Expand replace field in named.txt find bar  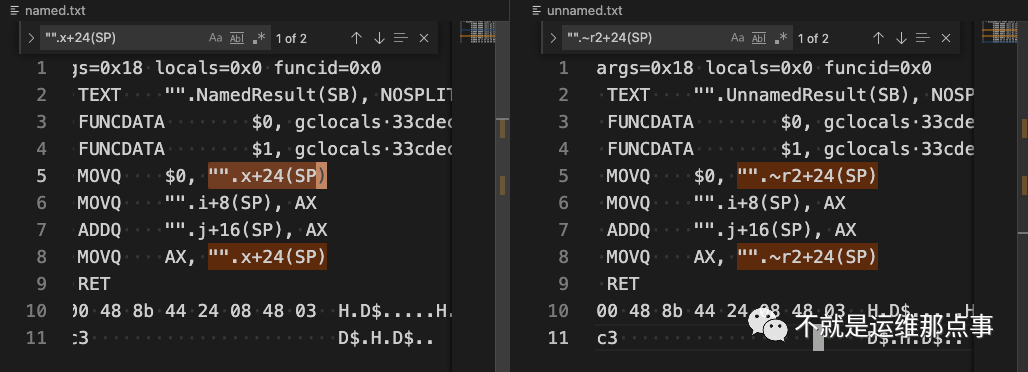pos(31,38)
